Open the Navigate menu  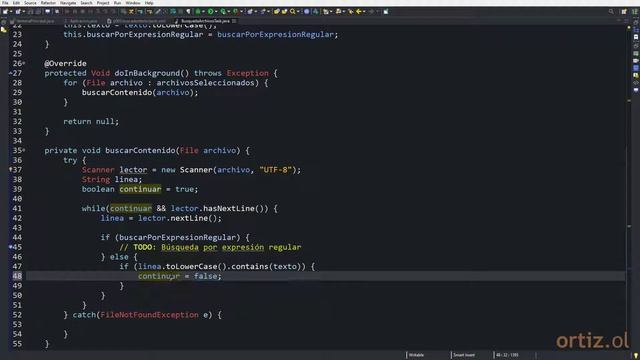68,3
